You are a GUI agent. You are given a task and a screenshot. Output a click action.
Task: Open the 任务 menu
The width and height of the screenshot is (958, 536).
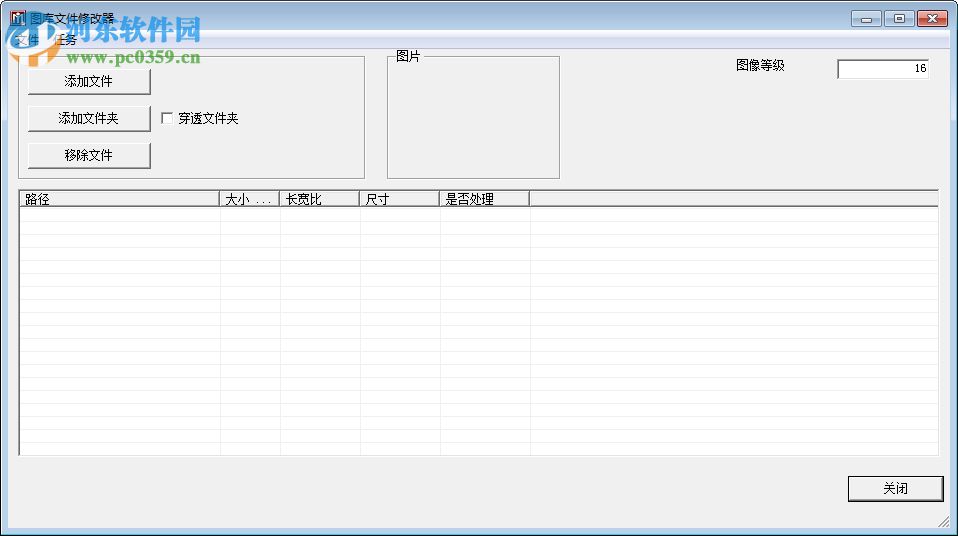pos(65,40)
